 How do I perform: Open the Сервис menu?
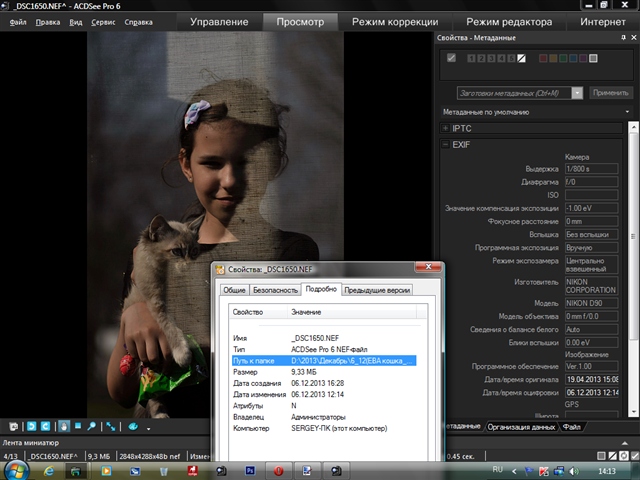pyautogui.click(x=102, y=21)
